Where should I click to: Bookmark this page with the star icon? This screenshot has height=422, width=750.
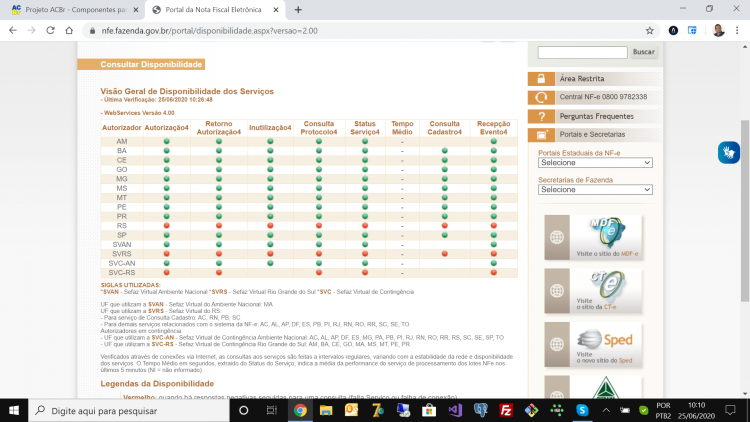[x=649, y=31]
